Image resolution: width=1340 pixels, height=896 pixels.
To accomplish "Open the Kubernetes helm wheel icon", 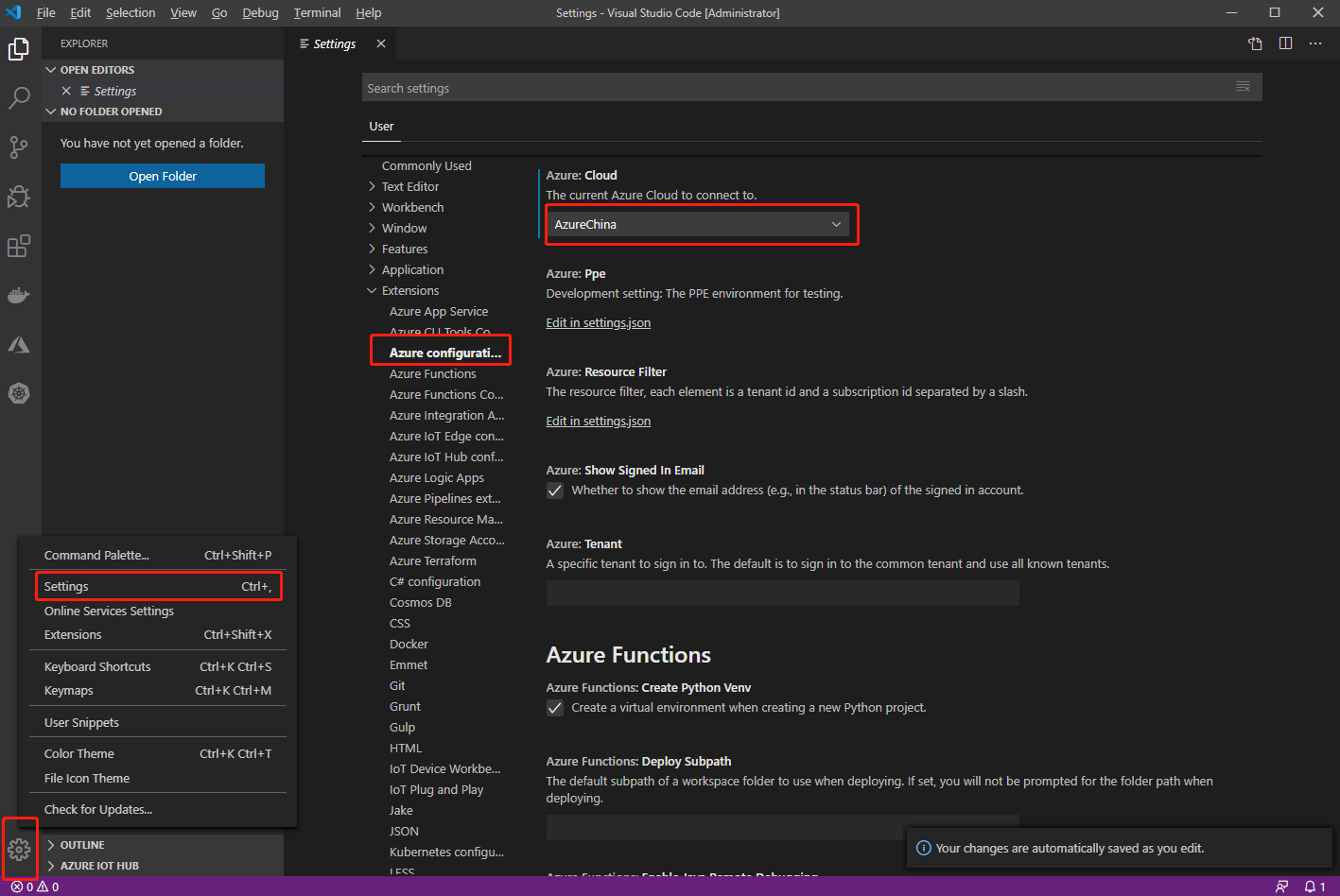I will [x=19, y=393].
